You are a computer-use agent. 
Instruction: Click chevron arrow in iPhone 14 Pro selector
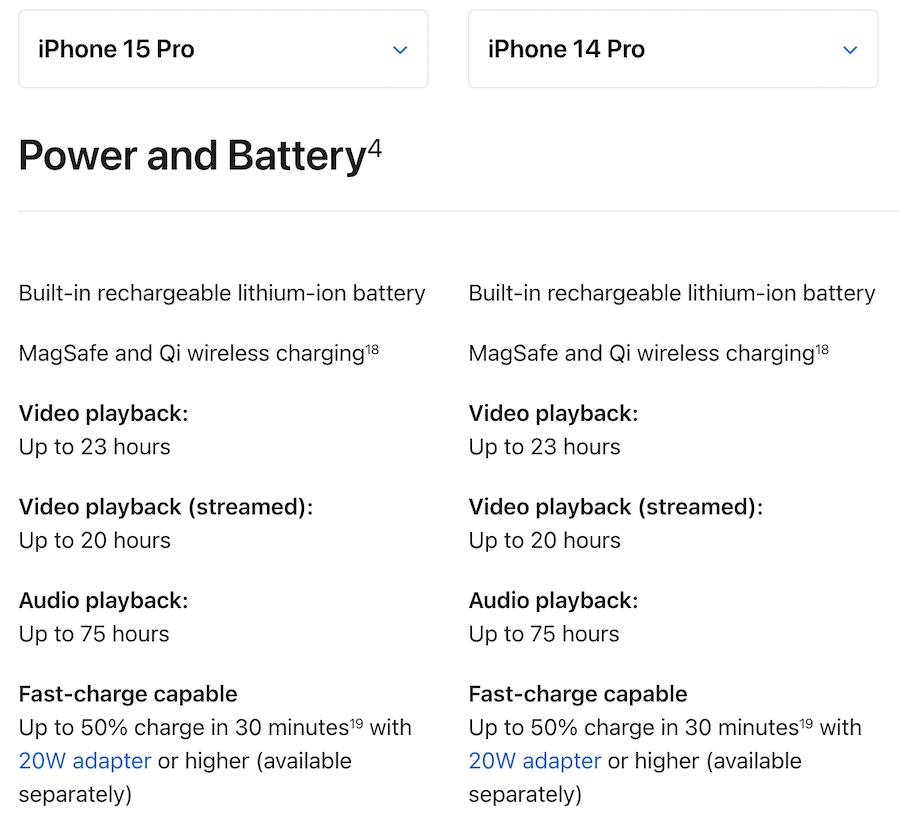[x=850, y=50]
